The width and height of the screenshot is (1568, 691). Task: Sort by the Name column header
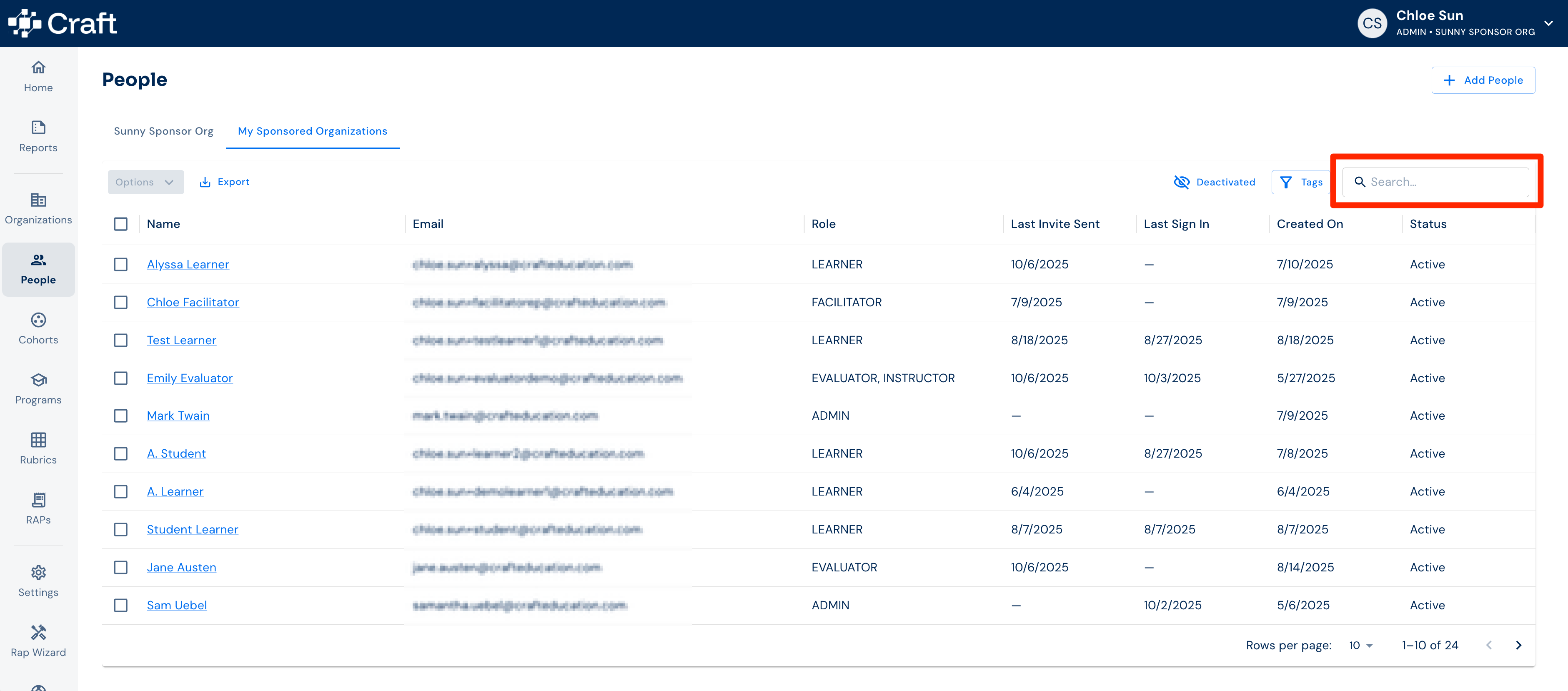pyautogui.click(x=163, y=224)
